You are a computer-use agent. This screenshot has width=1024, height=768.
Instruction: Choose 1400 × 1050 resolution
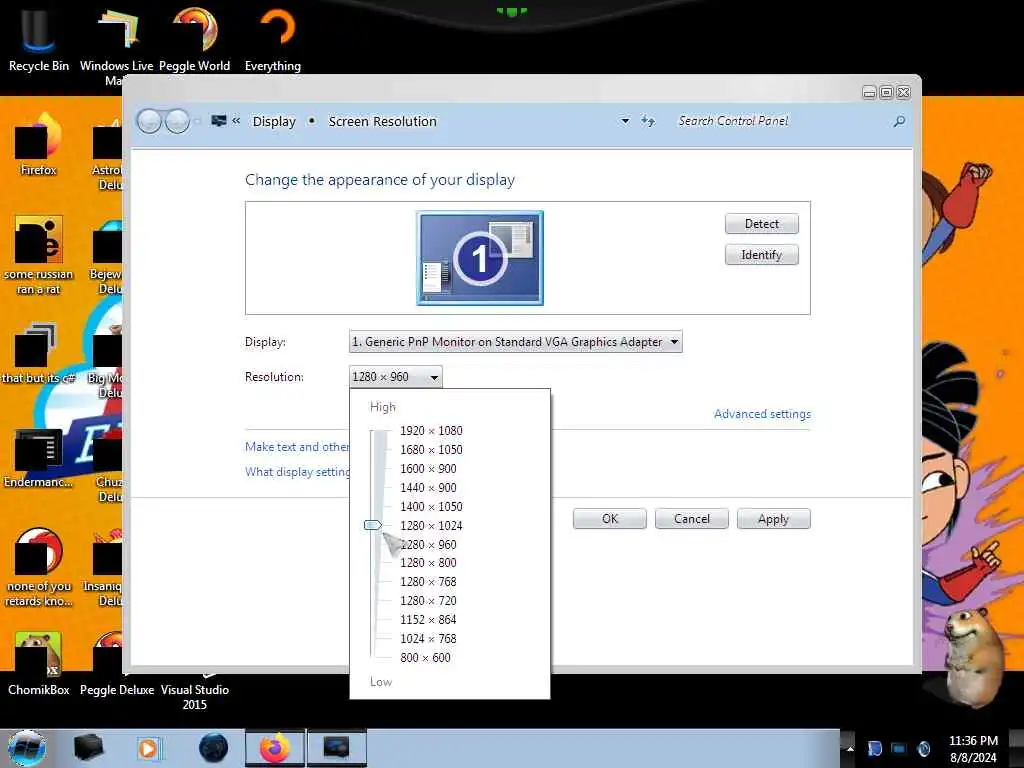pos(431,507)
